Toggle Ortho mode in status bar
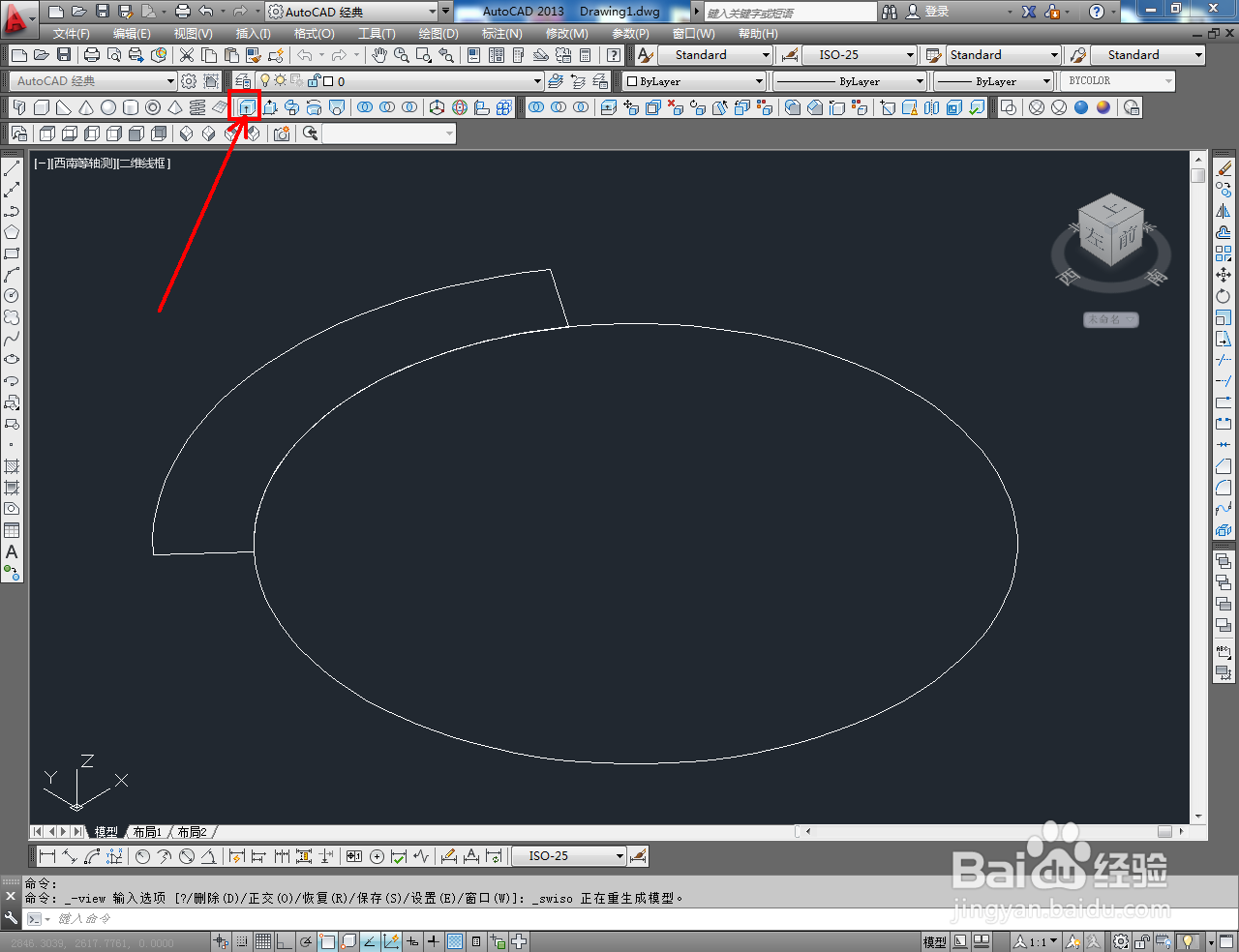 point(285,941)
